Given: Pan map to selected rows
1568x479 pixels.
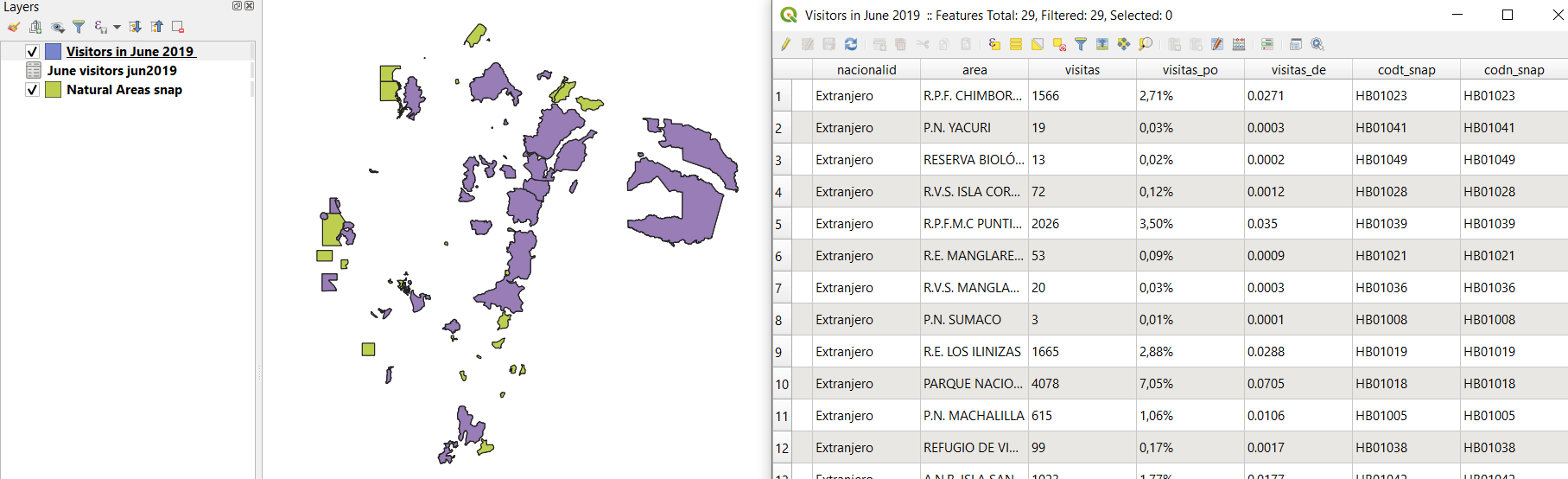Looking at the screenshot, I should coord(1124,44).
